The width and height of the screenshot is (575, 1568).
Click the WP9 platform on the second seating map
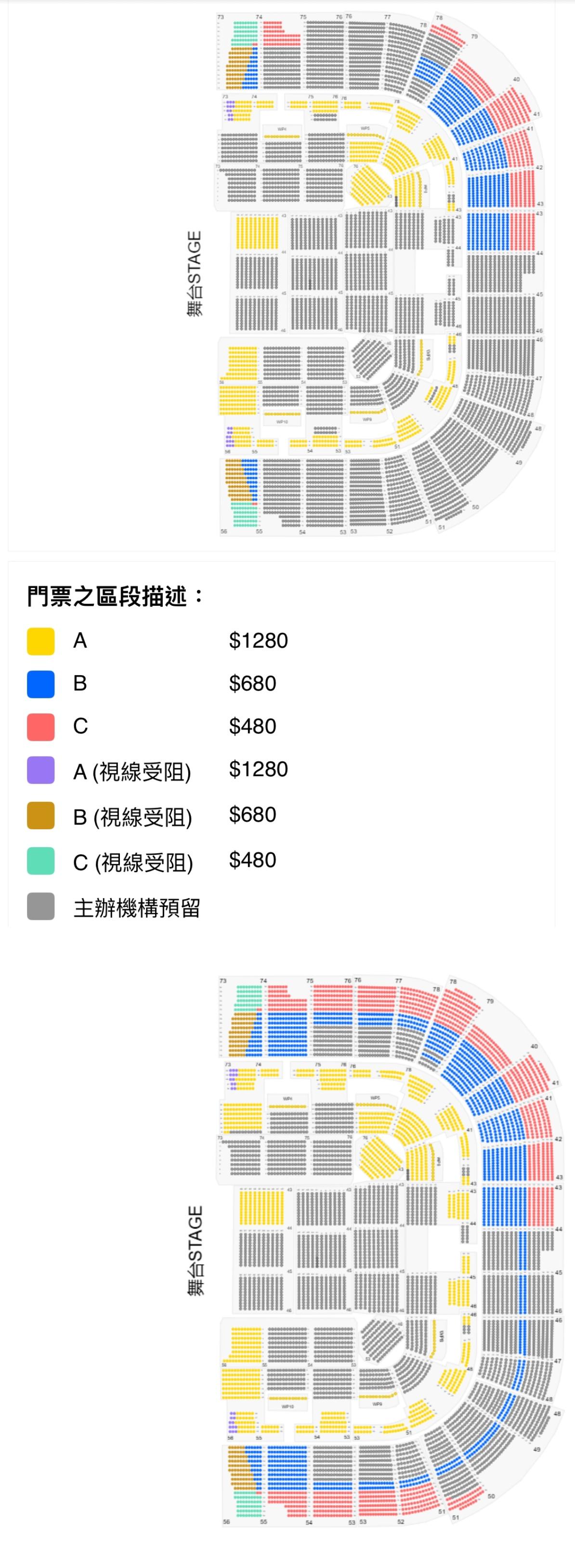pyautogui.click(x=377, y=1404)
